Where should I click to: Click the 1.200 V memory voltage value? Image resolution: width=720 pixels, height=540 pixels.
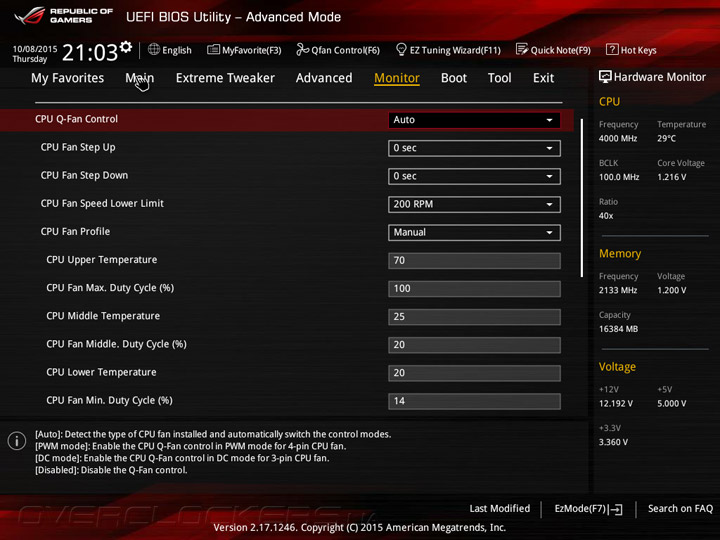point(671,290)
